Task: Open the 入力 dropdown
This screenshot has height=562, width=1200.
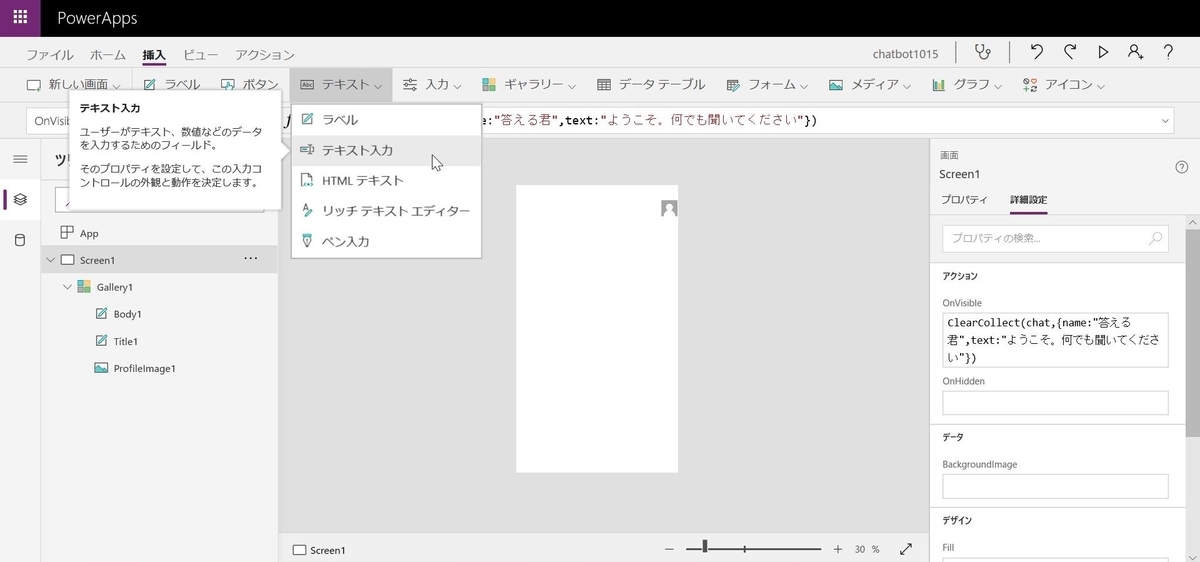Action: [432, 85]
